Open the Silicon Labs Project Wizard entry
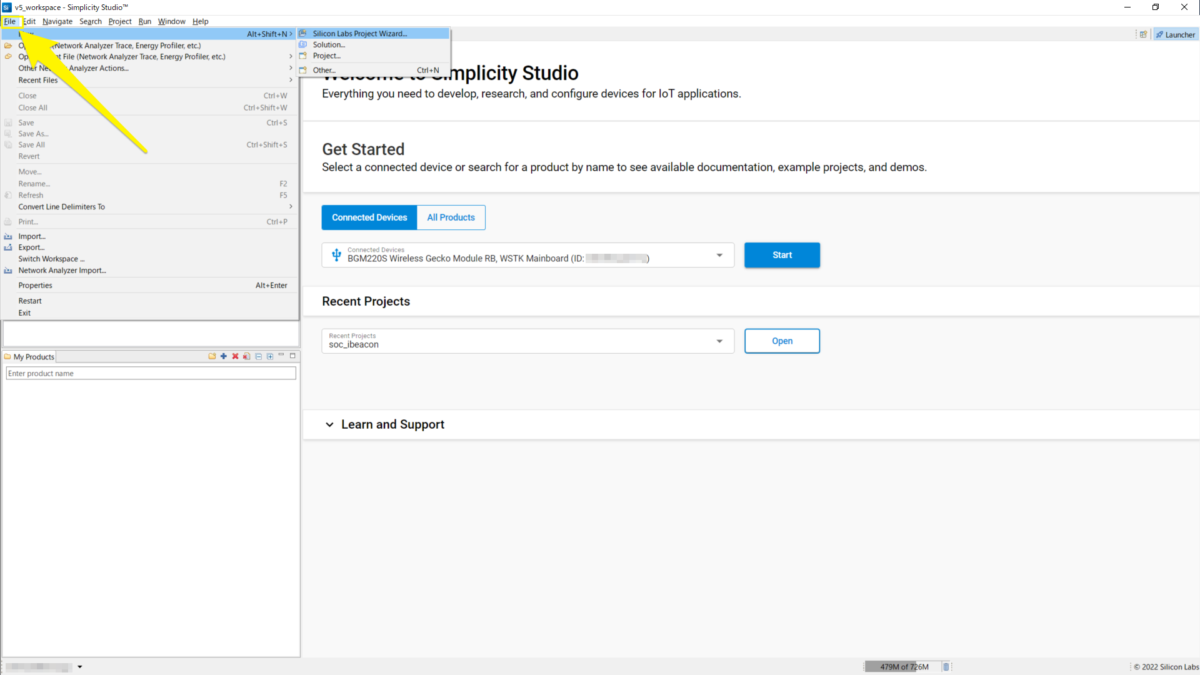The height and width of the screenshot is (675, 1200). pyautogui.click(x=373, y=33)
